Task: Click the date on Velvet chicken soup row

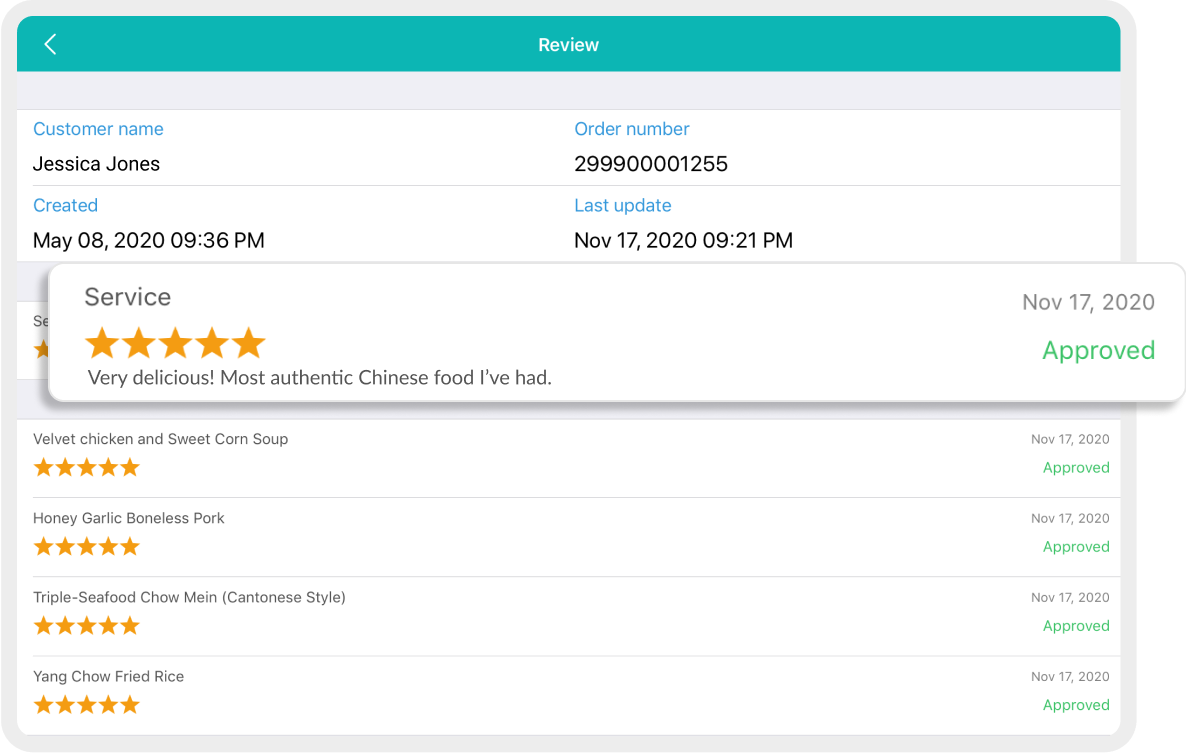Action: click(1070, 439)
